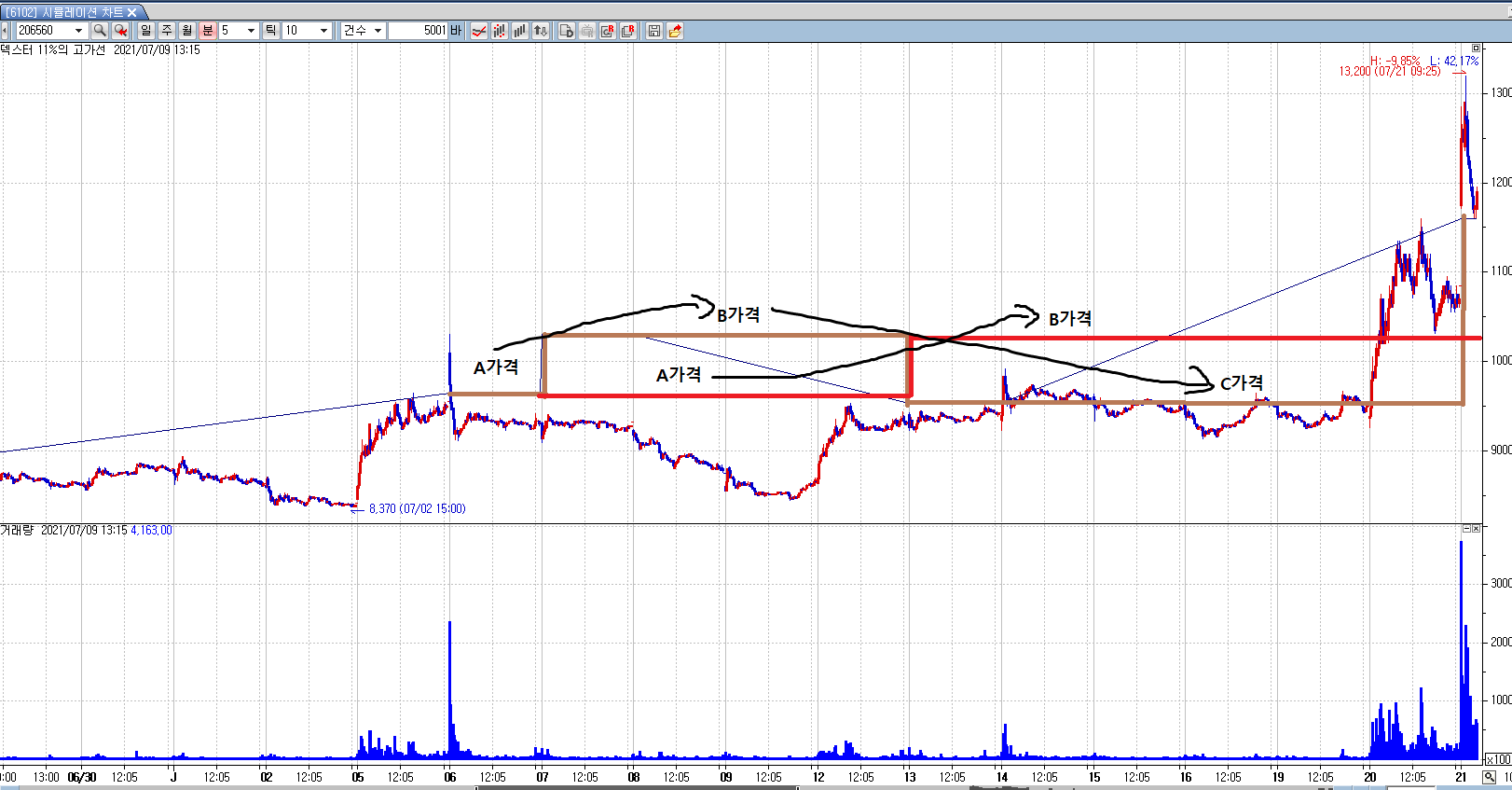The width and height of the screenshot is (1512, 790).
Task: Click the stock search magnifier icon
Action: click(100, 31)
